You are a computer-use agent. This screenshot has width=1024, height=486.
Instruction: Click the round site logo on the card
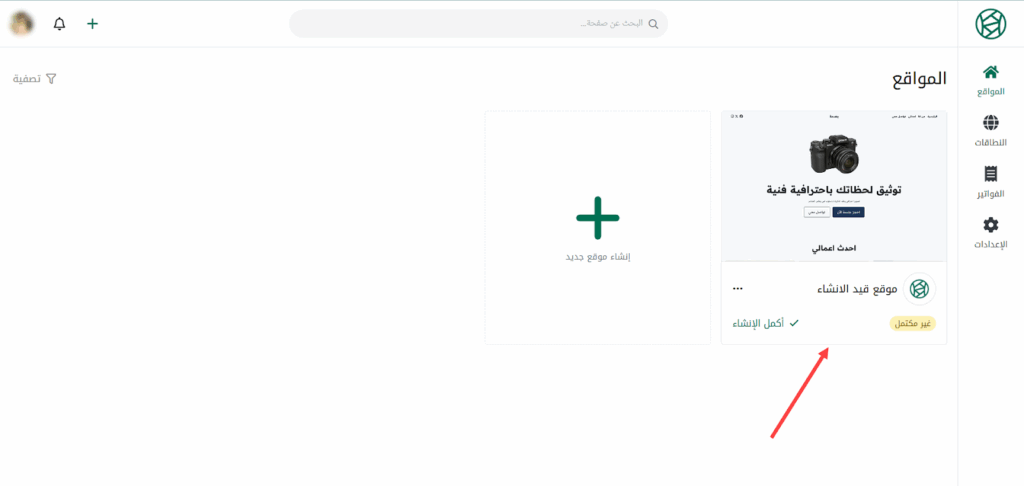pos(918,289)
